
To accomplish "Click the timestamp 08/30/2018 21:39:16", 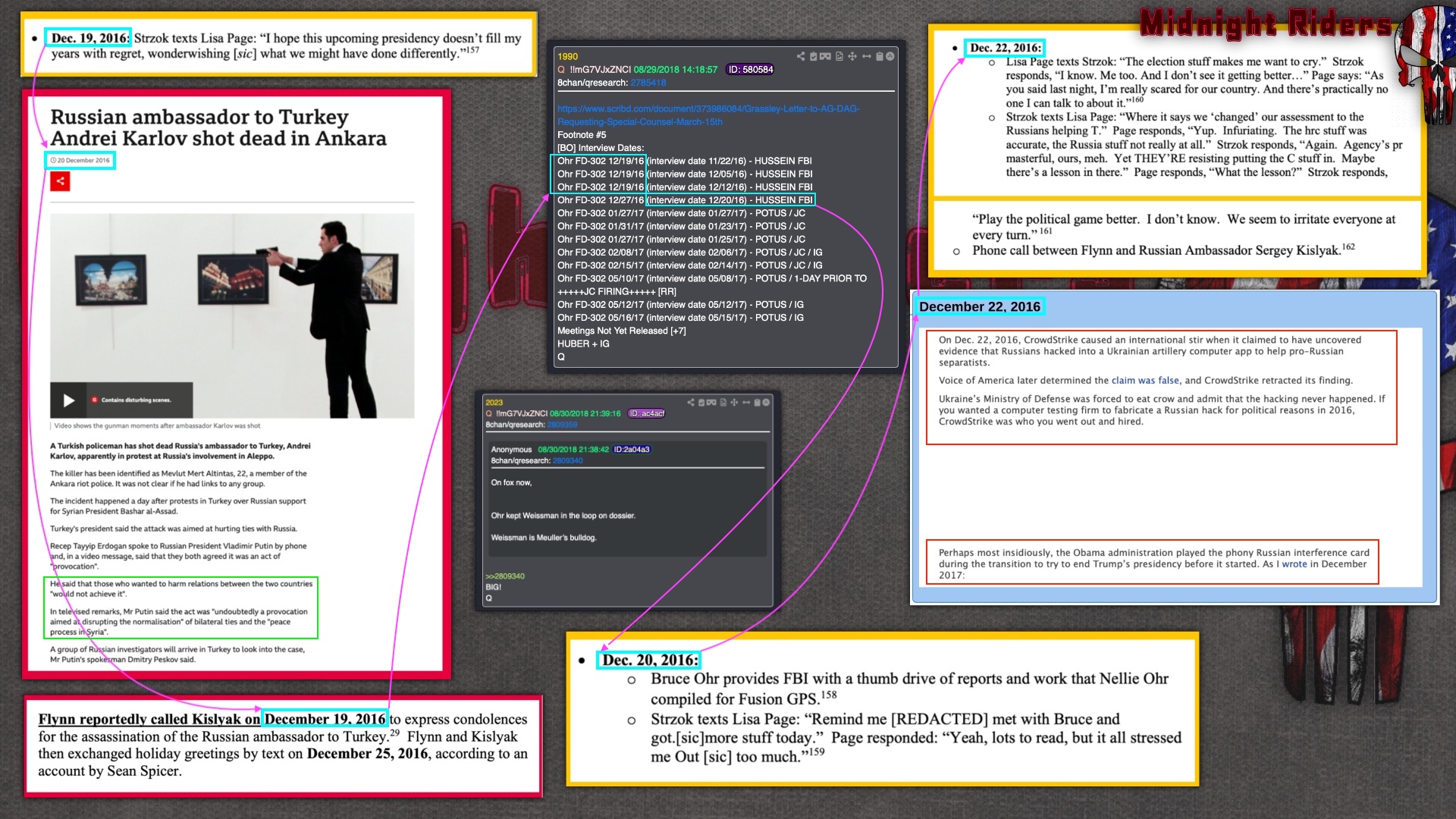I will click(x=585, y=413).
